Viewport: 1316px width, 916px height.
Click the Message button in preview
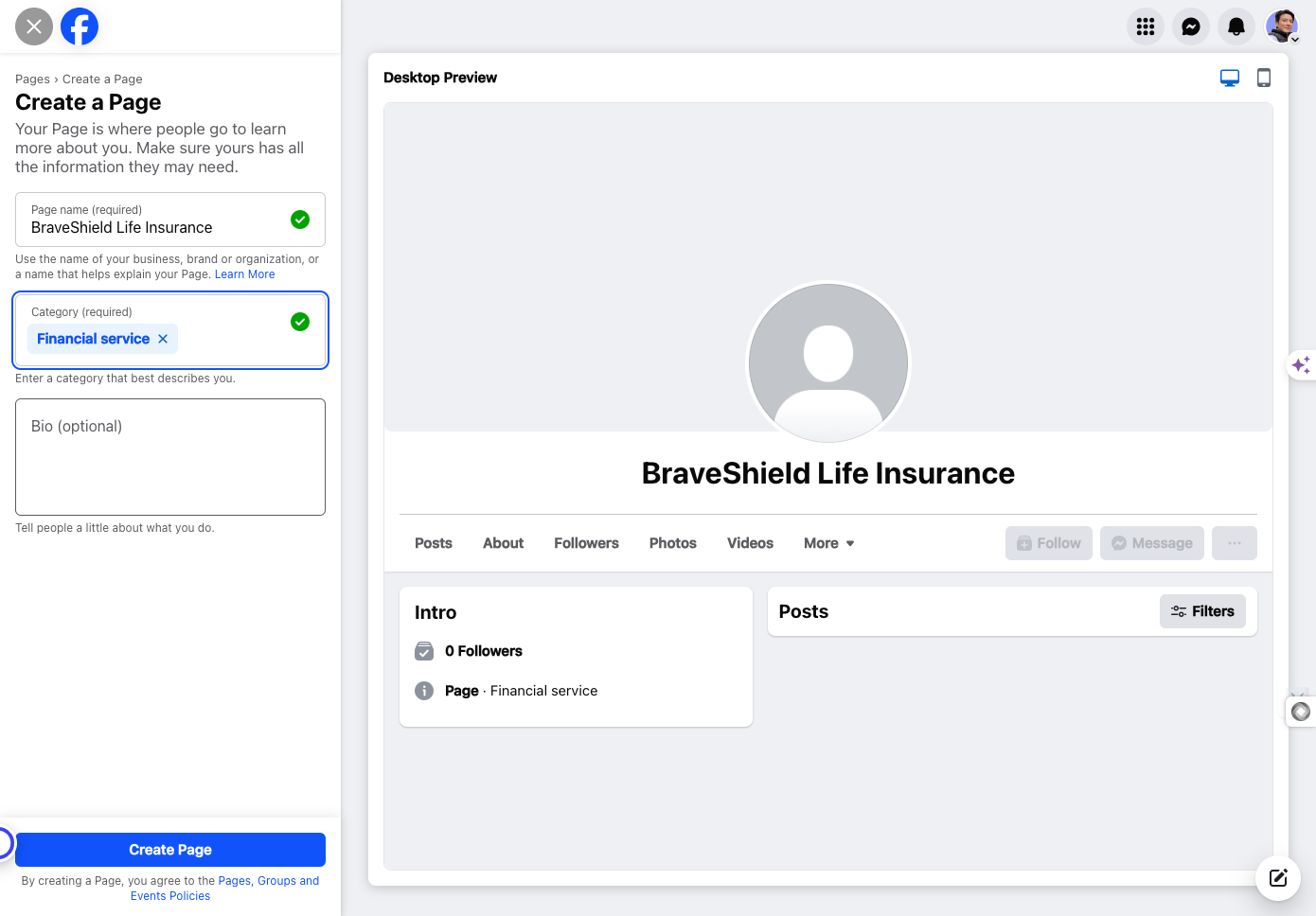(1152, 543)
